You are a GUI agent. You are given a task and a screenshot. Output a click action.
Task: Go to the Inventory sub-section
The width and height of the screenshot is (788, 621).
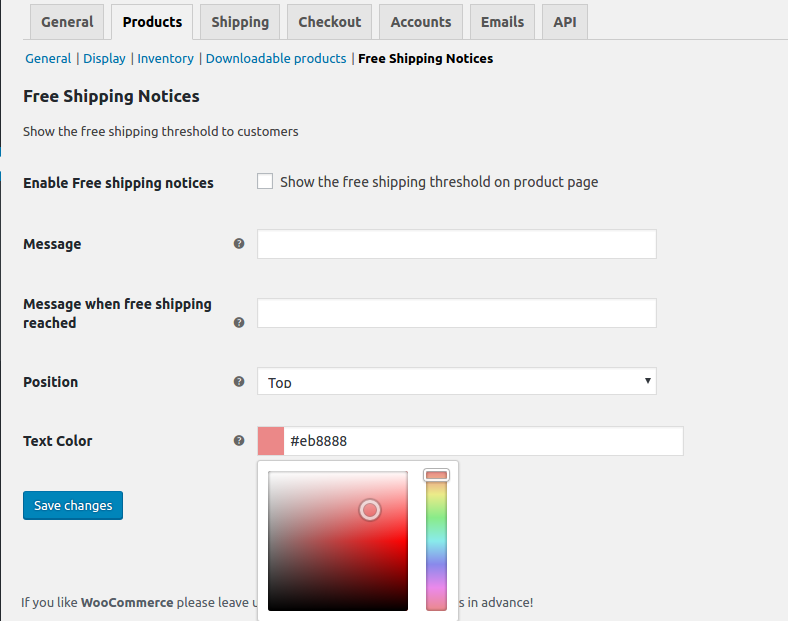(x=165, y=58)
